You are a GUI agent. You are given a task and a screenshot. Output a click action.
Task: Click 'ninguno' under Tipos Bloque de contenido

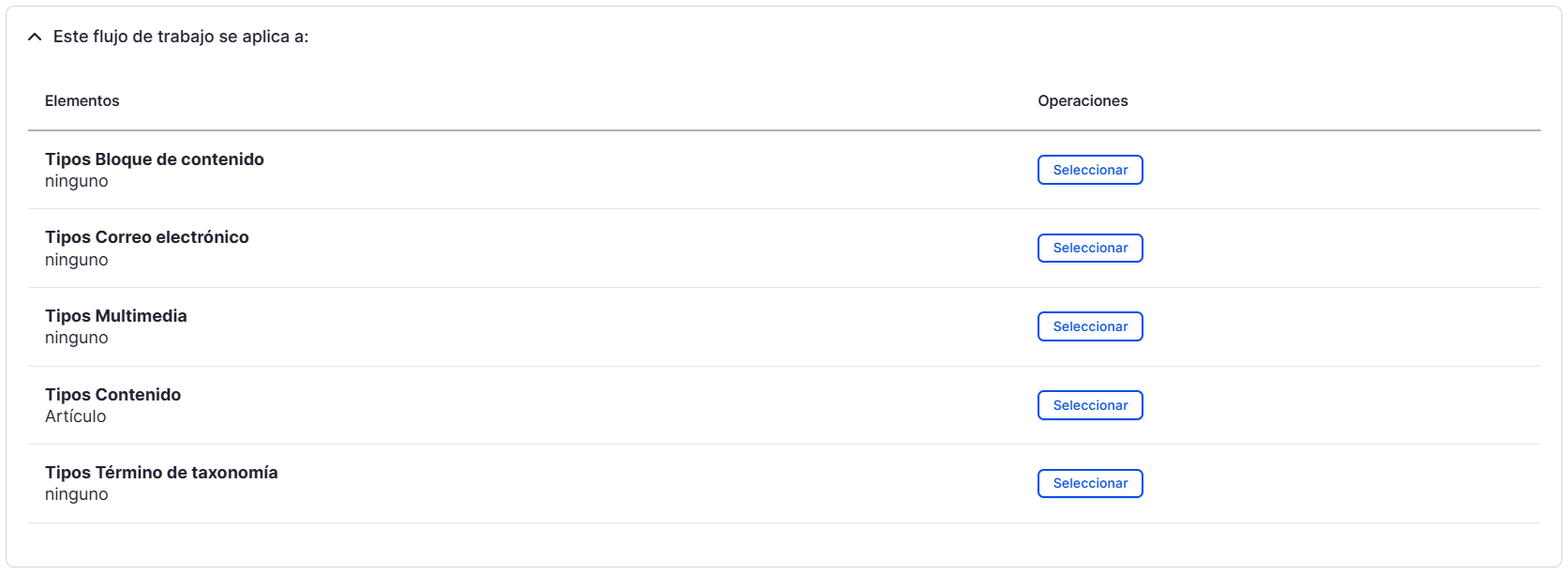tap(77, 181)
